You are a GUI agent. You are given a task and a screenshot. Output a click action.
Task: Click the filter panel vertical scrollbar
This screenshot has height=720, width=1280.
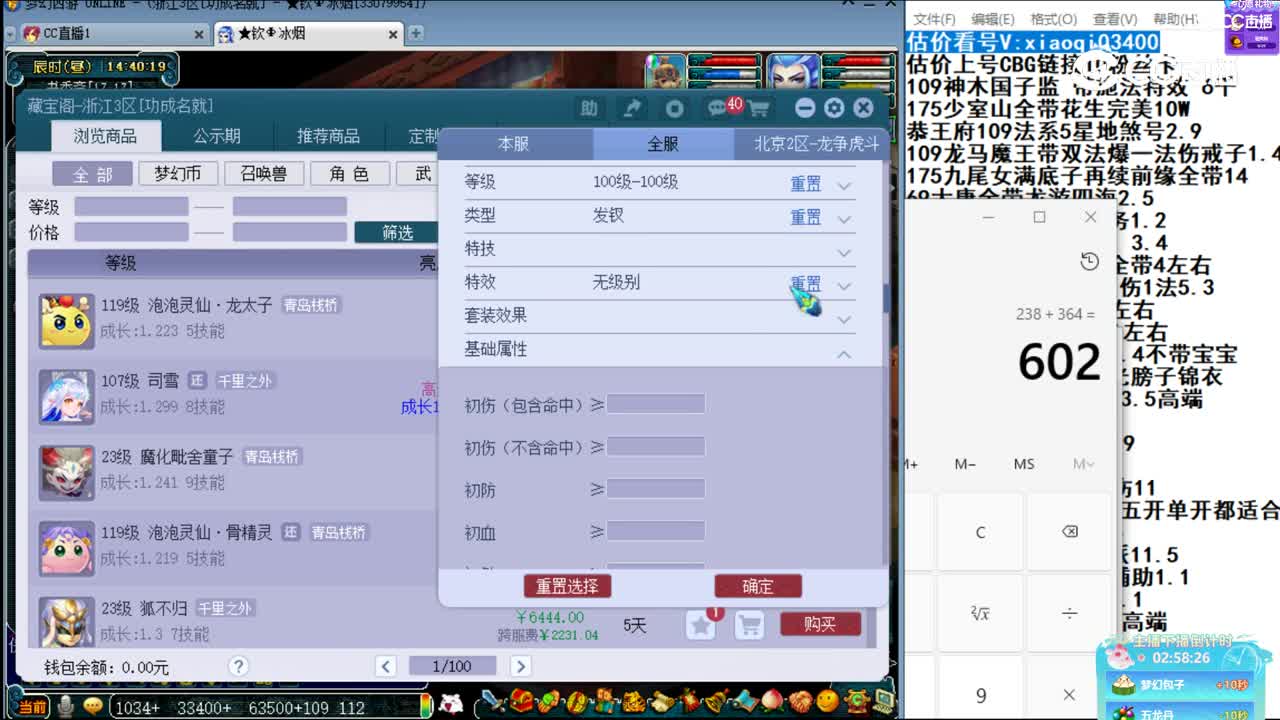[885, 297]
